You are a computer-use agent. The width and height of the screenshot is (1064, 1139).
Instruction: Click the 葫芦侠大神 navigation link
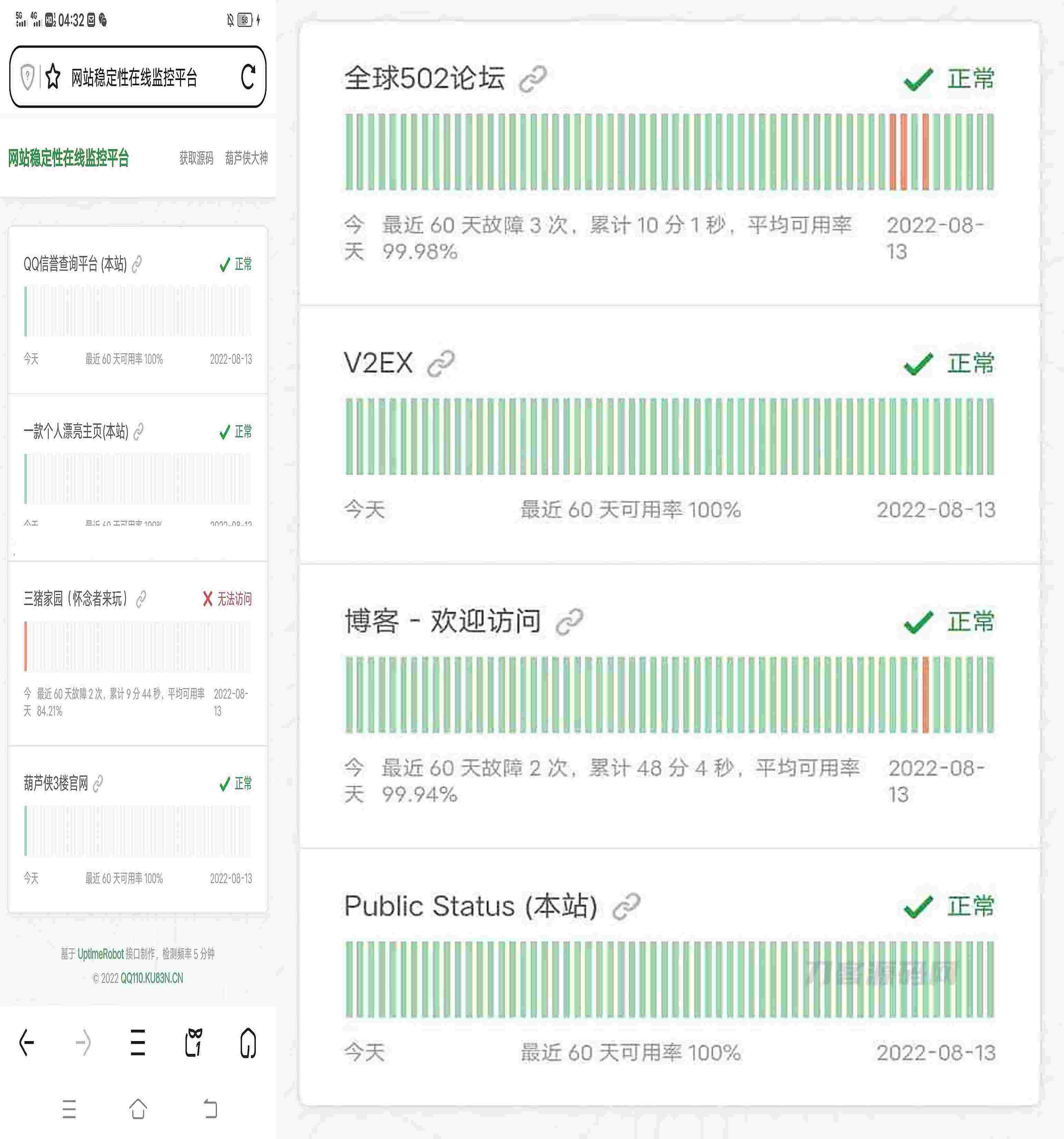coord(246,158)
